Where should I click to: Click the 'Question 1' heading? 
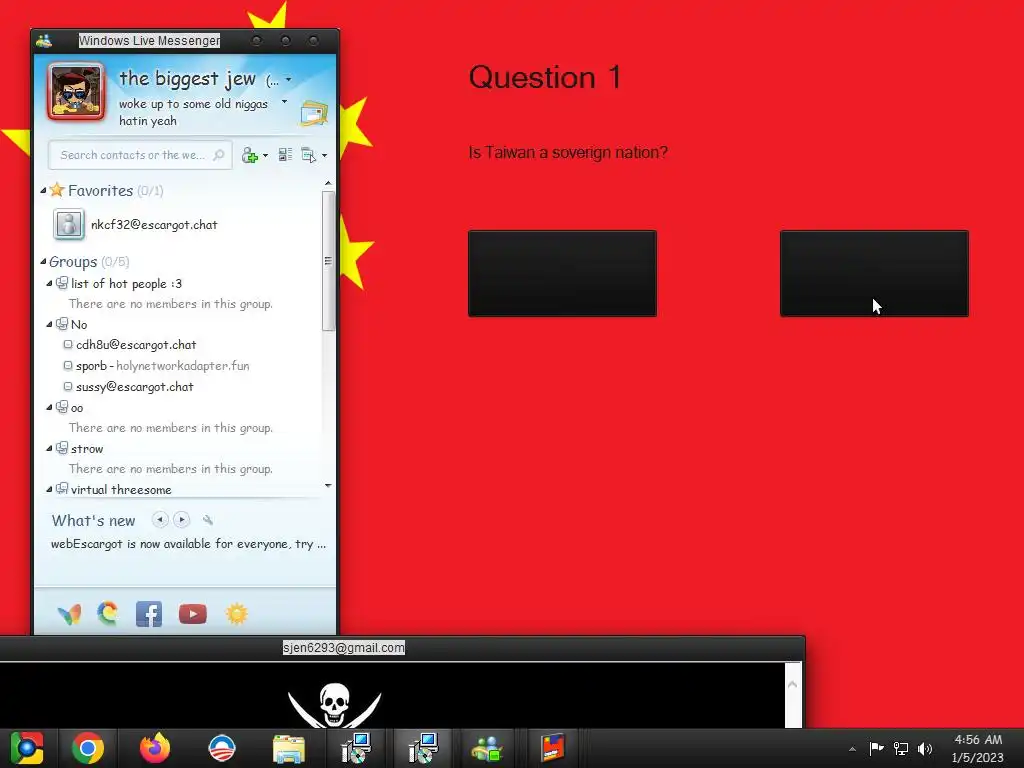[545, 78]
